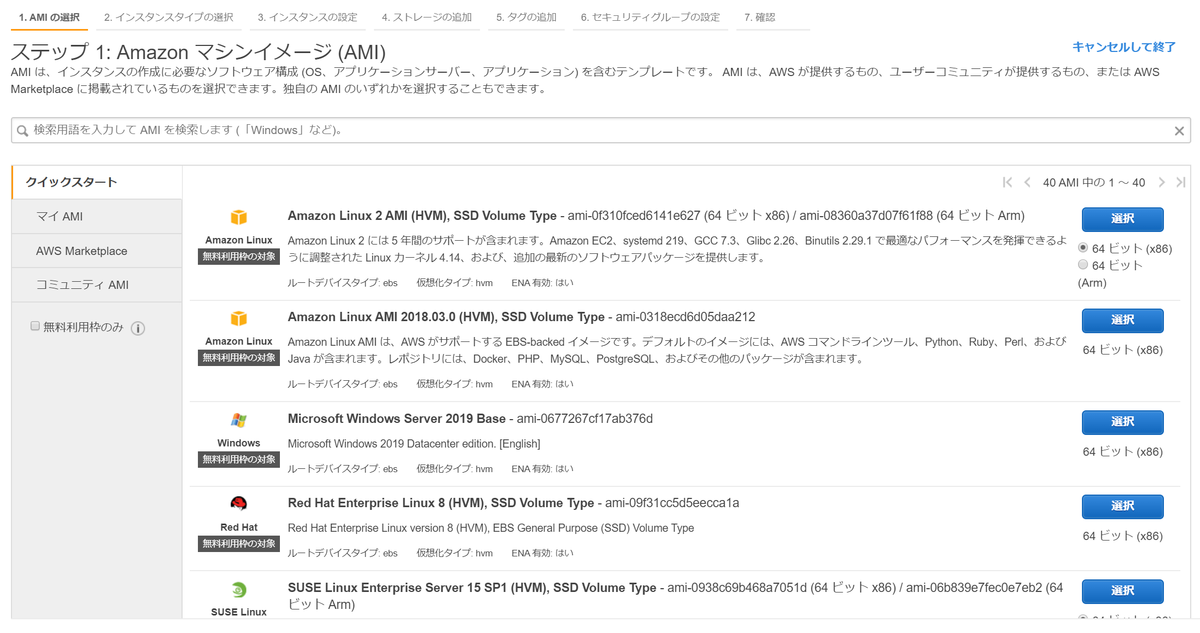
Task: Click the magnifier icon in the search bar
Action: click(x=22, y=130)
